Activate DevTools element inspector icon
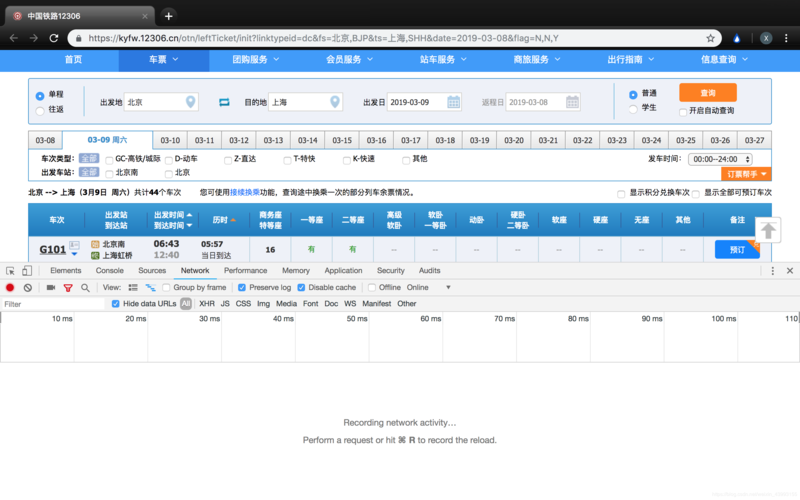 [10, 271]
